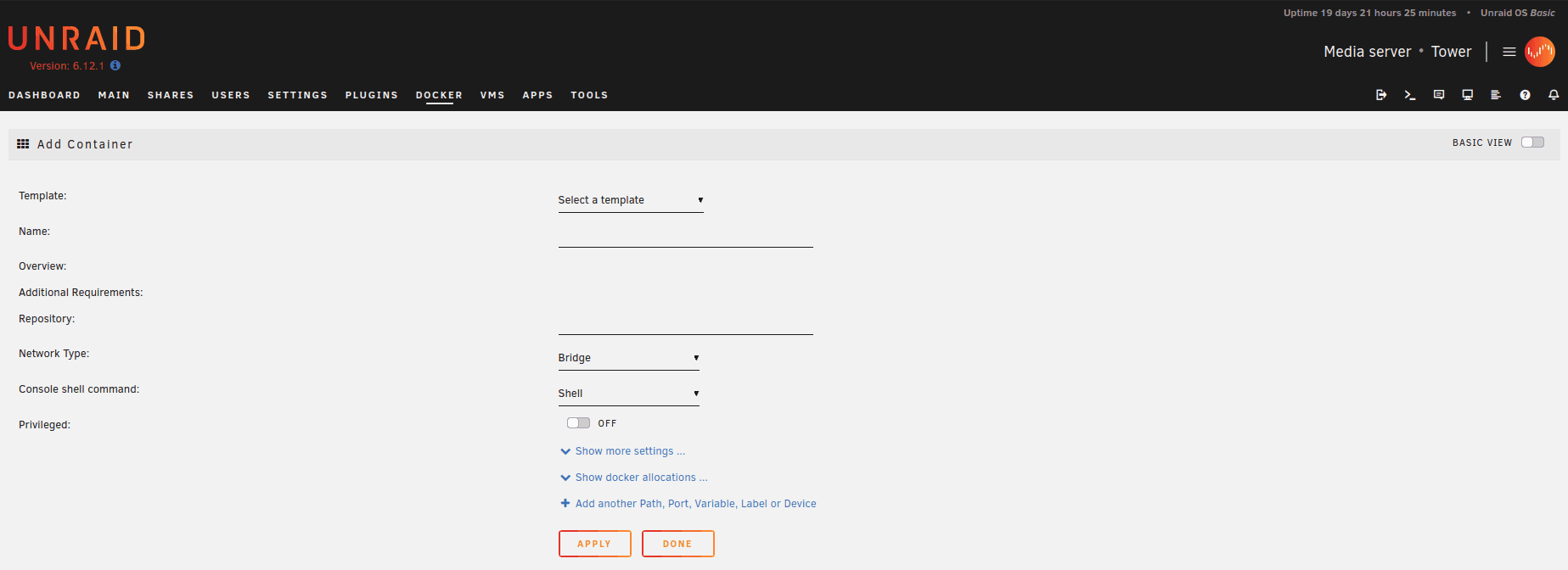The image size is (1568, 570).
Task: Open the system log icon
Action: (1496, 95)
